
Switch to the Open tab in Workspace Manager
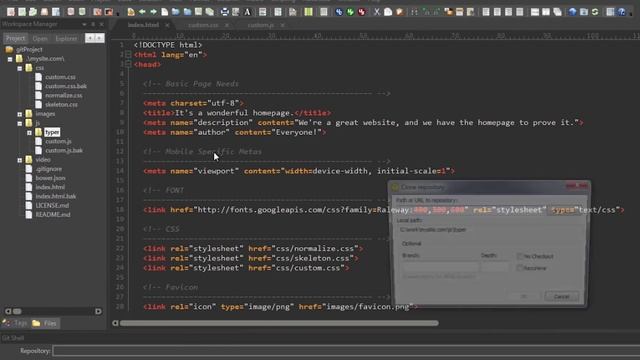pyautogui.click(x=40, y=38)
